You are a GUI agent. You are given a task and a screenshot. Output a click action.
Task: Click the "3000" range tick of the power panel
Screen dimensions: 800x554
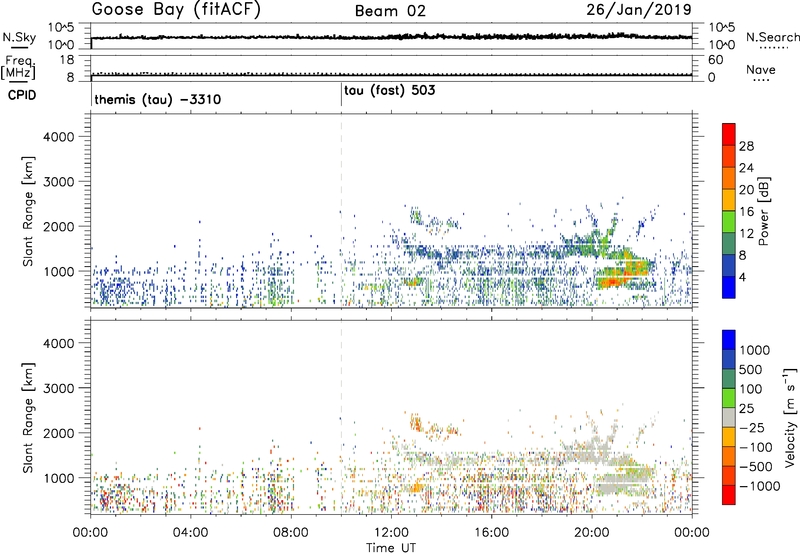(59, 182)
